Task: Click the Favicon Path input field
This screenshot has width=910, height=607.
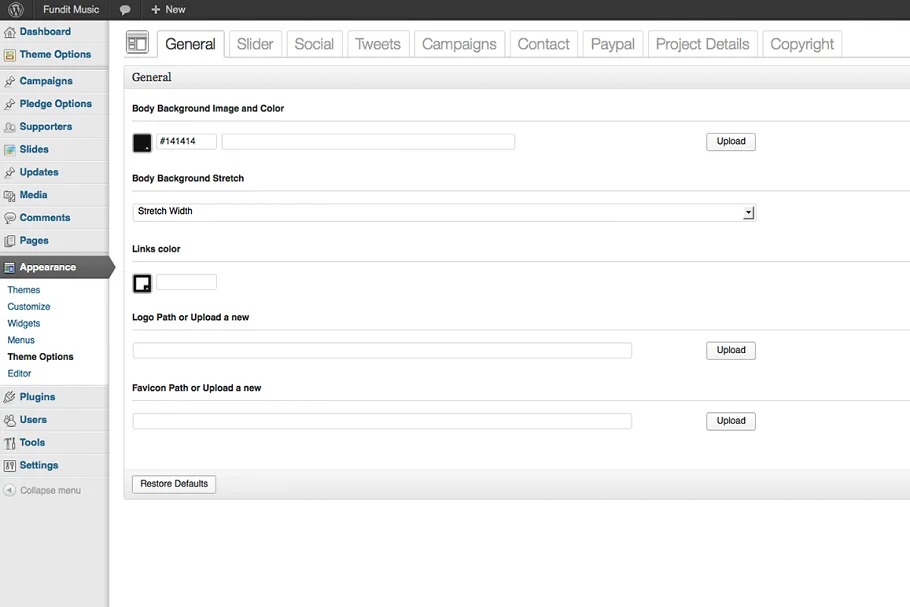Action: (x=382, y=421)
